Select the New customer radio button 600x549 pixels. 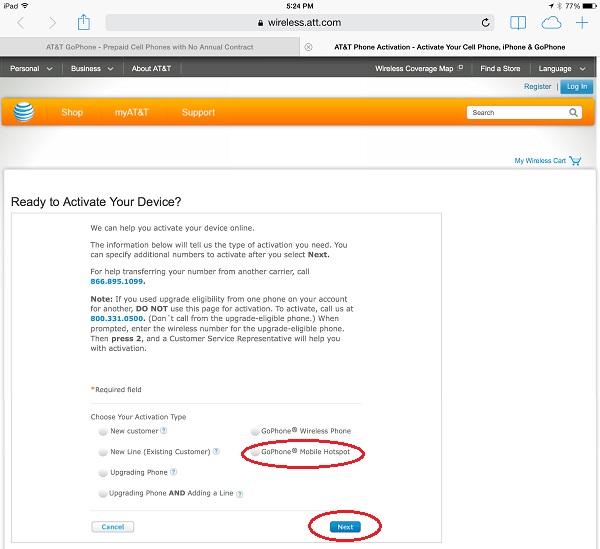103,431
